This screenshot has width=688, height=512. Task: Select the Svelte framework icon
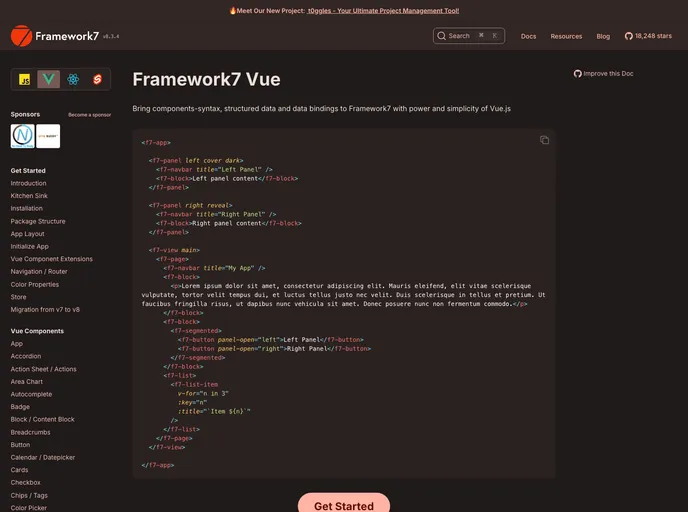[x=97, y=79]
